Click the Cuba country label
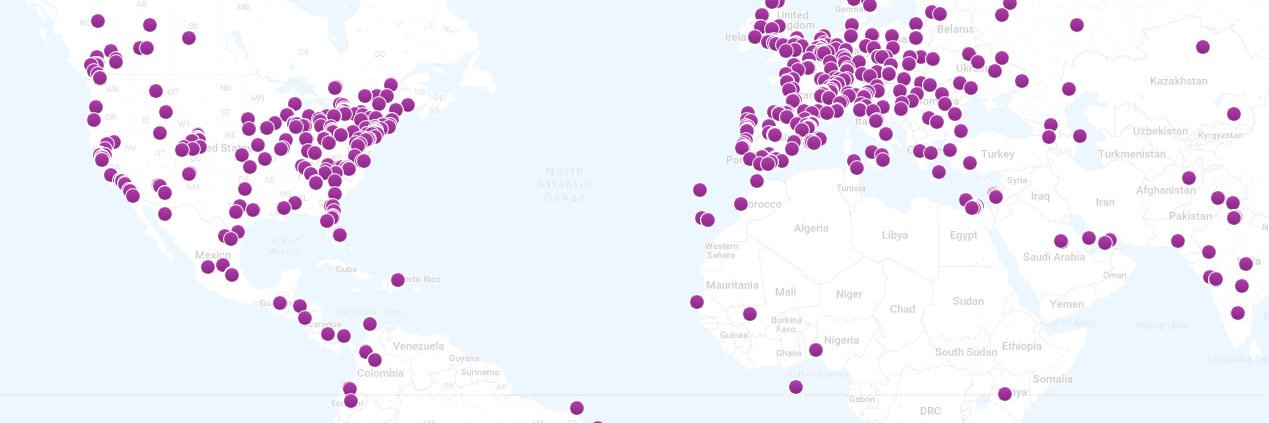The width and height of the screenshot is (1269, 423). 346,269
